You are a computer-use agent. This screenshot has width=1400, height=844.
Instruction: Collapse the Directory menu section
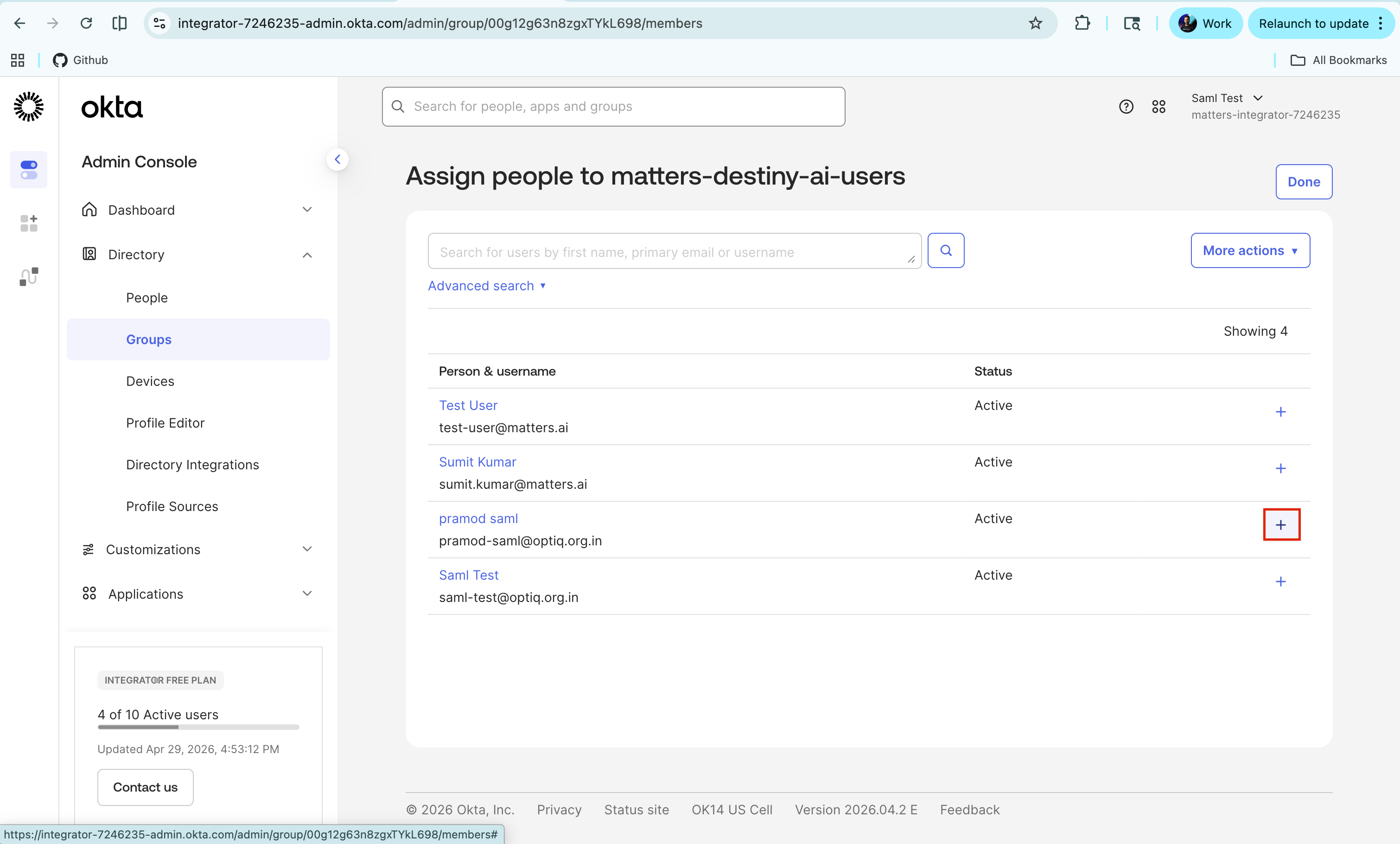pos(198,255)
